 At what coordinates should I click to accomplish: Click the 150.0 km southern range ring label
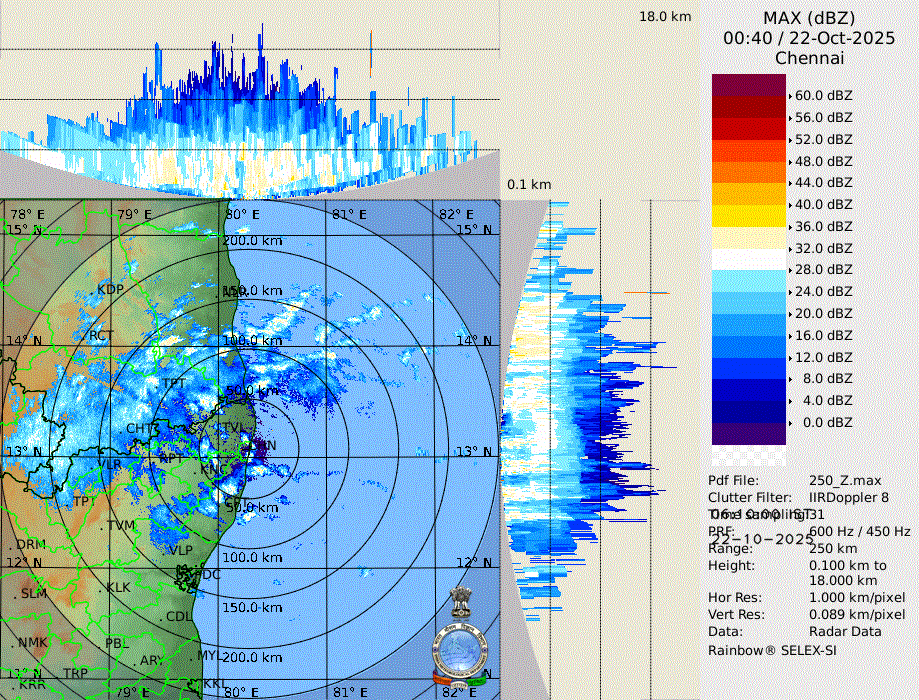click(251, 607)
